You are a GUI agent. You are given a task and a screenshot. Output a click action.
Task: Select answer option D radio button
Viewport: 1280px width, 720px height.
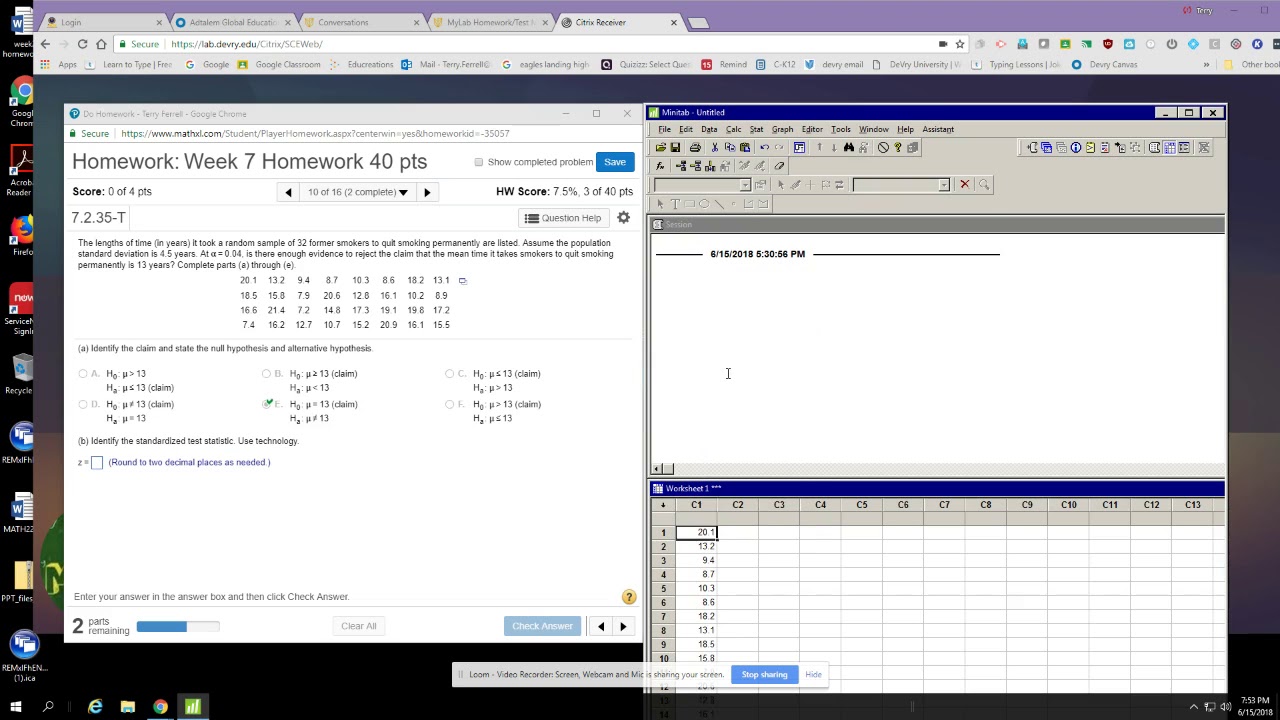[x=83, y=404]
